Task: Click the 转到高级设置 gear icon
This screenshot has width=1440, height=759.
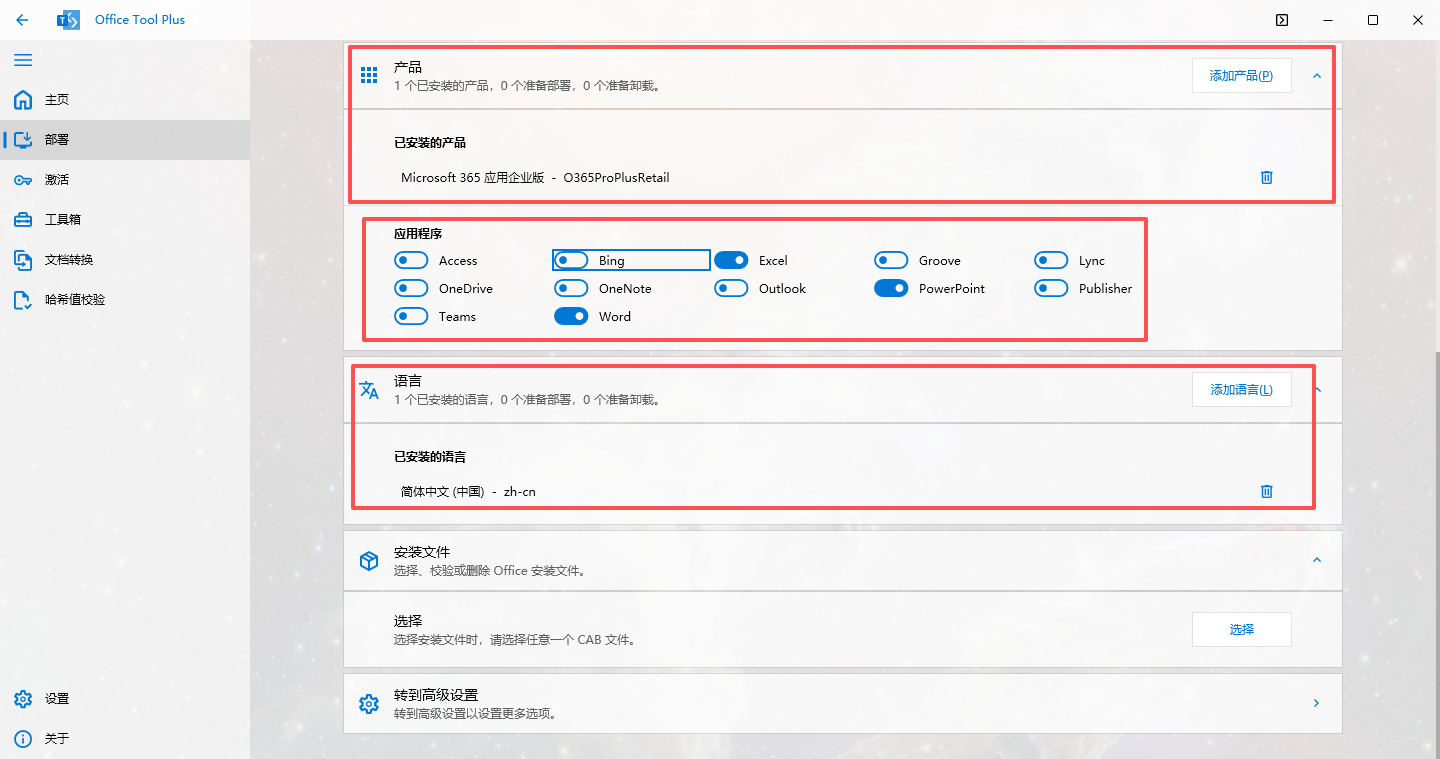Action: (x=369, y=704)
